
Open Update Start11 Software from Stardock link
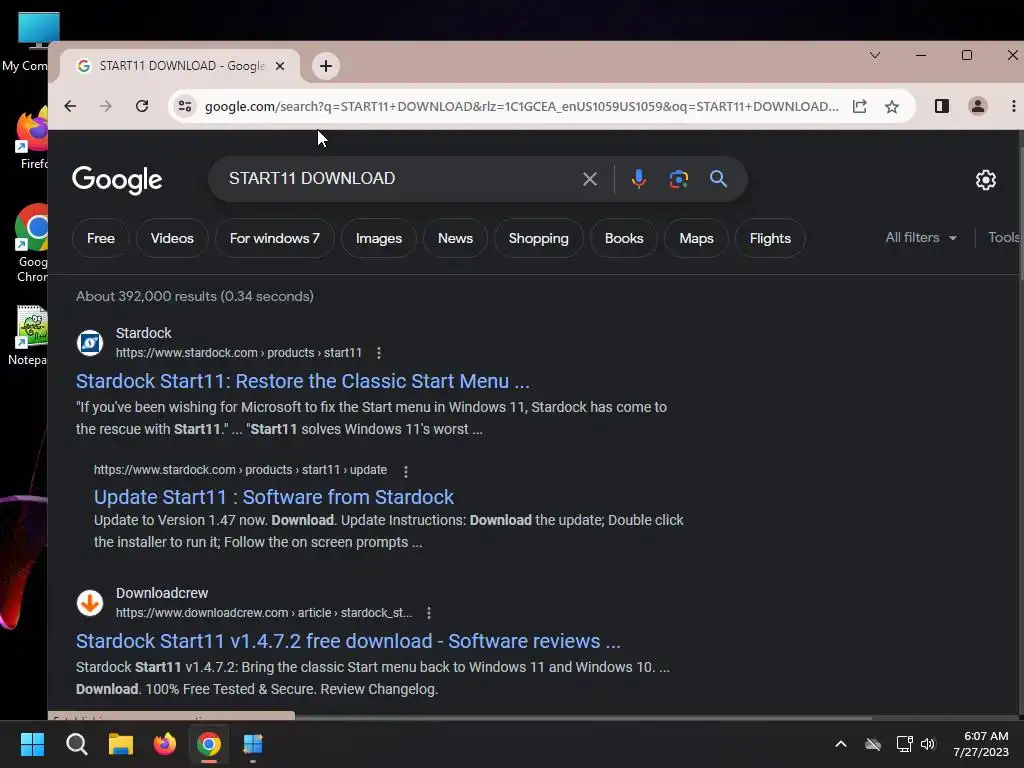click(x=274, y=497)
